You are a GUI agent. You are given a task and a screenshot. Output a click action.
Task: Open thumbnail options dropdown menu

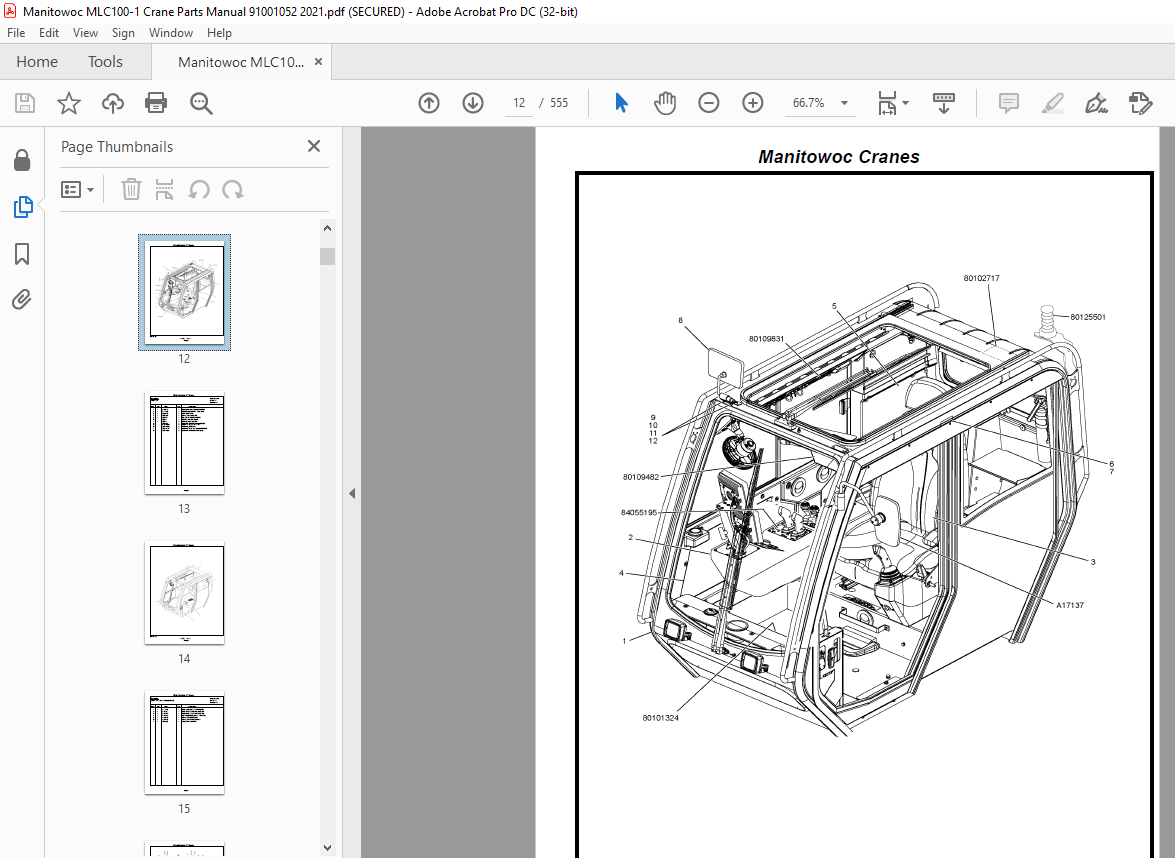tap(78, 190)
